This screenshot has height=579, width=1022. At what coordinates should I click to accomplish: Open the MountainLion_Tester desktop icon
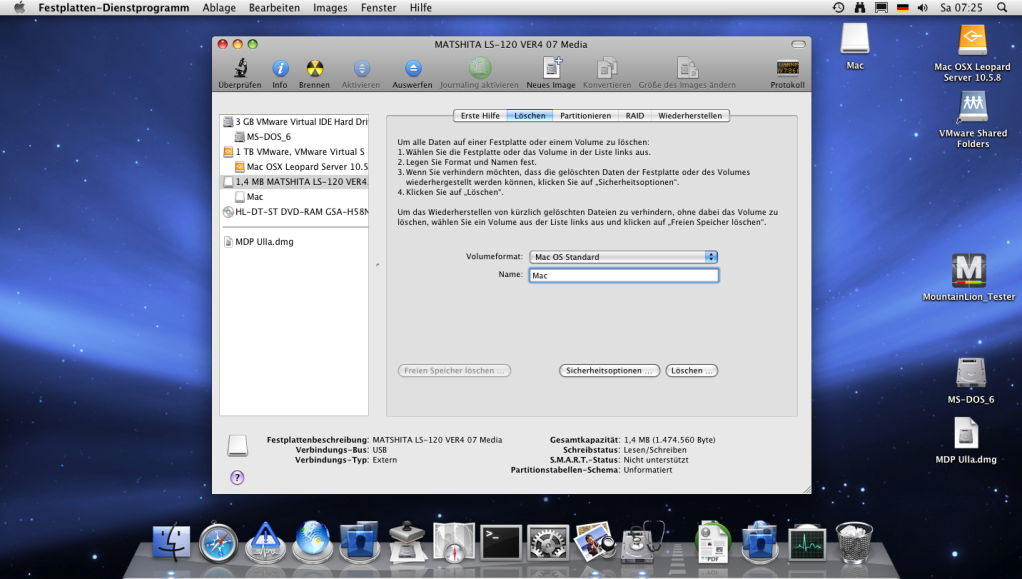click(x=969, y=271)
